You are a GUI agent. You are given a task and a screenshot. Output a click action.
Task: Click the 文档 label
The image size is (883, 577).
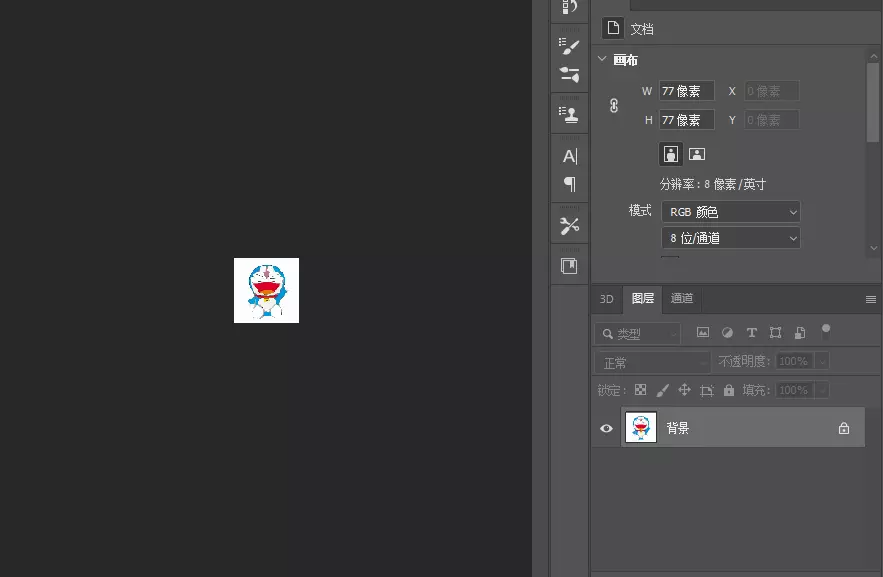pyautogui.click(x=642, y=29)
